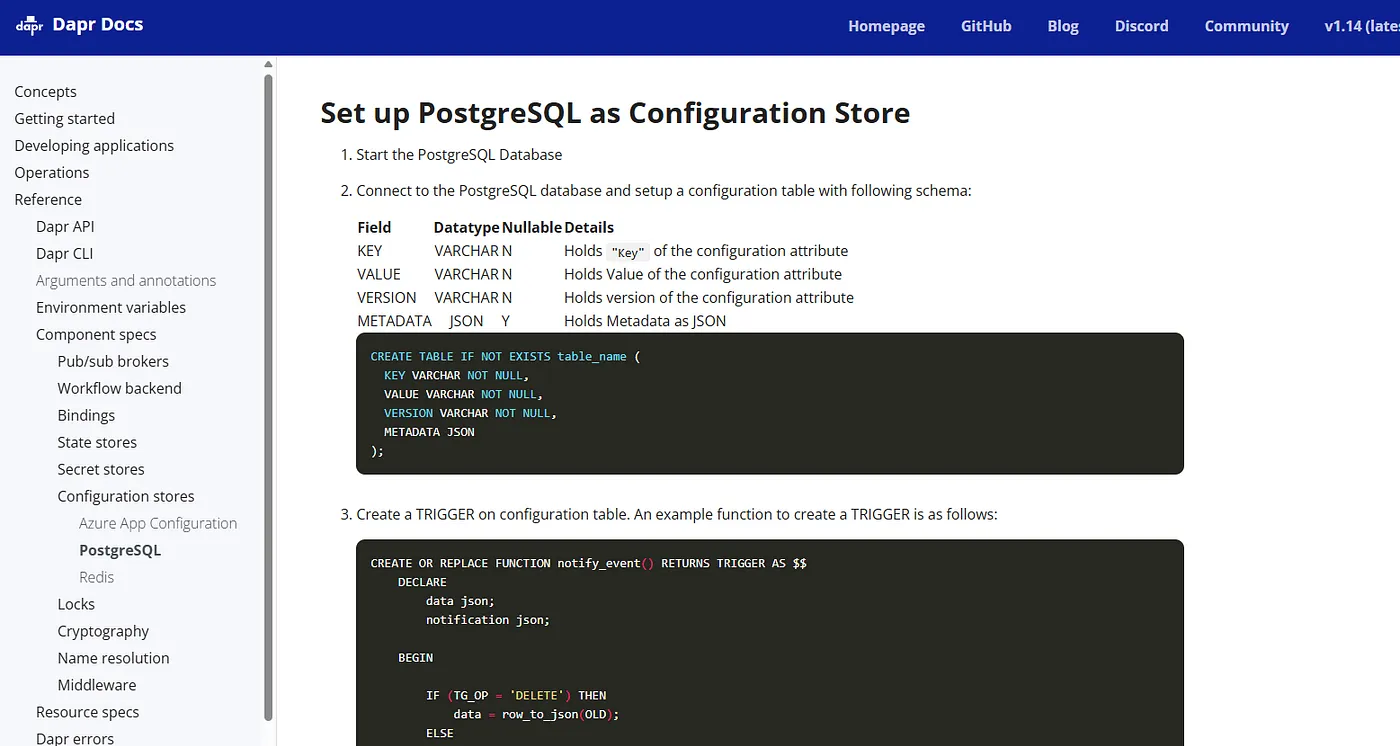Viewport: 1400px width, 746px height.
Task: Expand the v1.14 version dropdown
Action: (1360, 26)
